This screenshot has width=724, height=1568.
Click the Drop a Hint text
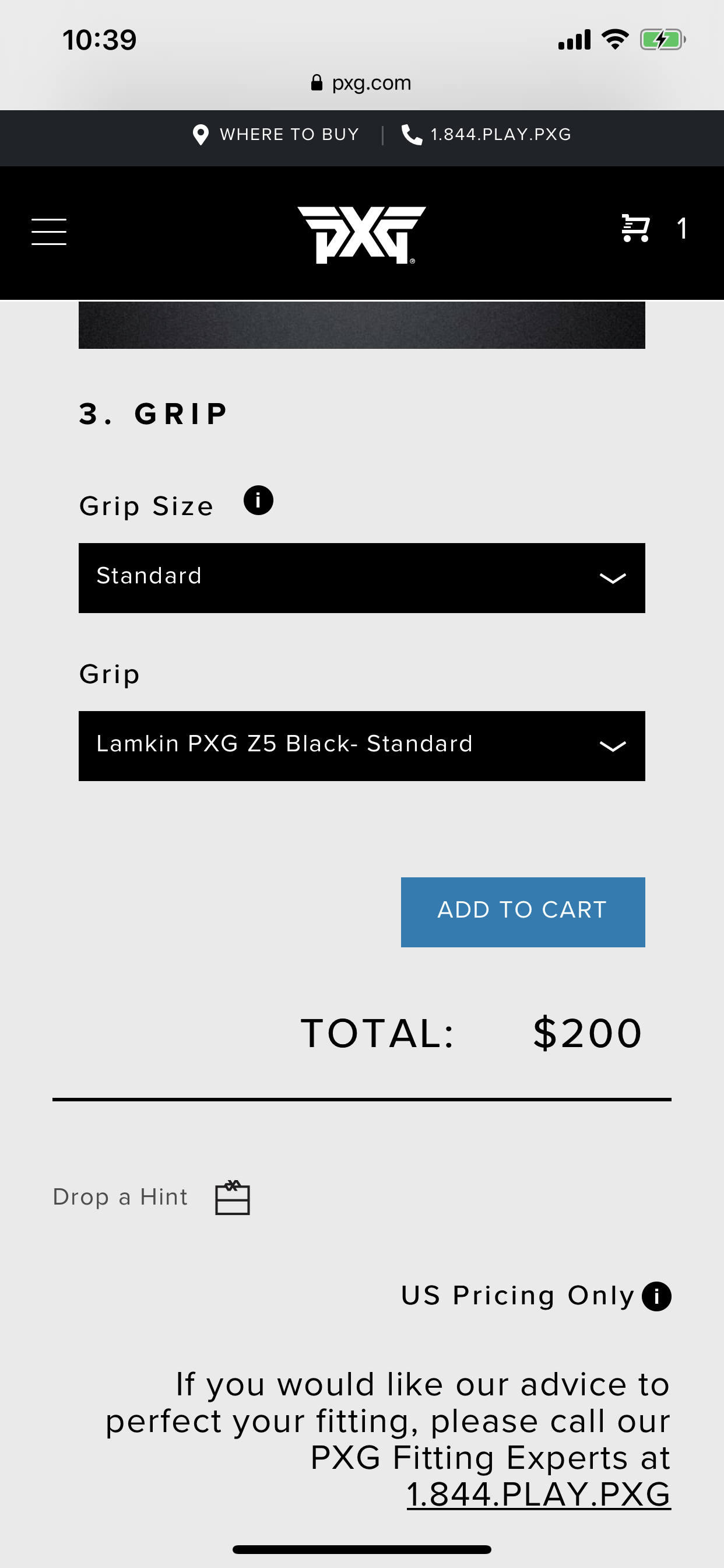(121, 1198)
